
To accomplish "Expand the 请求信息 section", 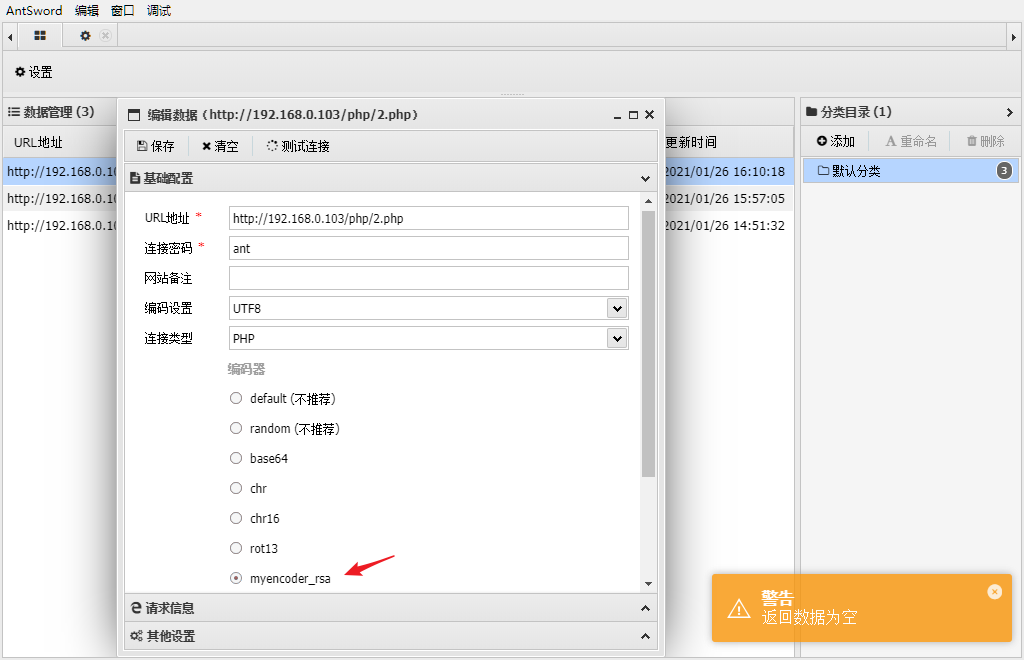I will tap(391, 608).
